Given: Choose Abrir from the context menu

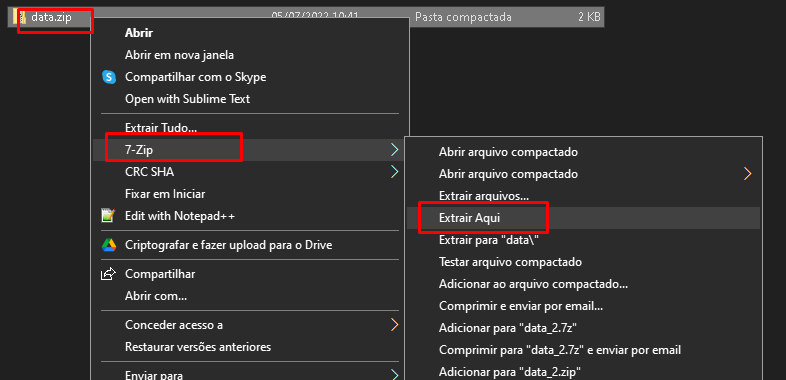Looking at the screenshot, I should pos(139,33).
